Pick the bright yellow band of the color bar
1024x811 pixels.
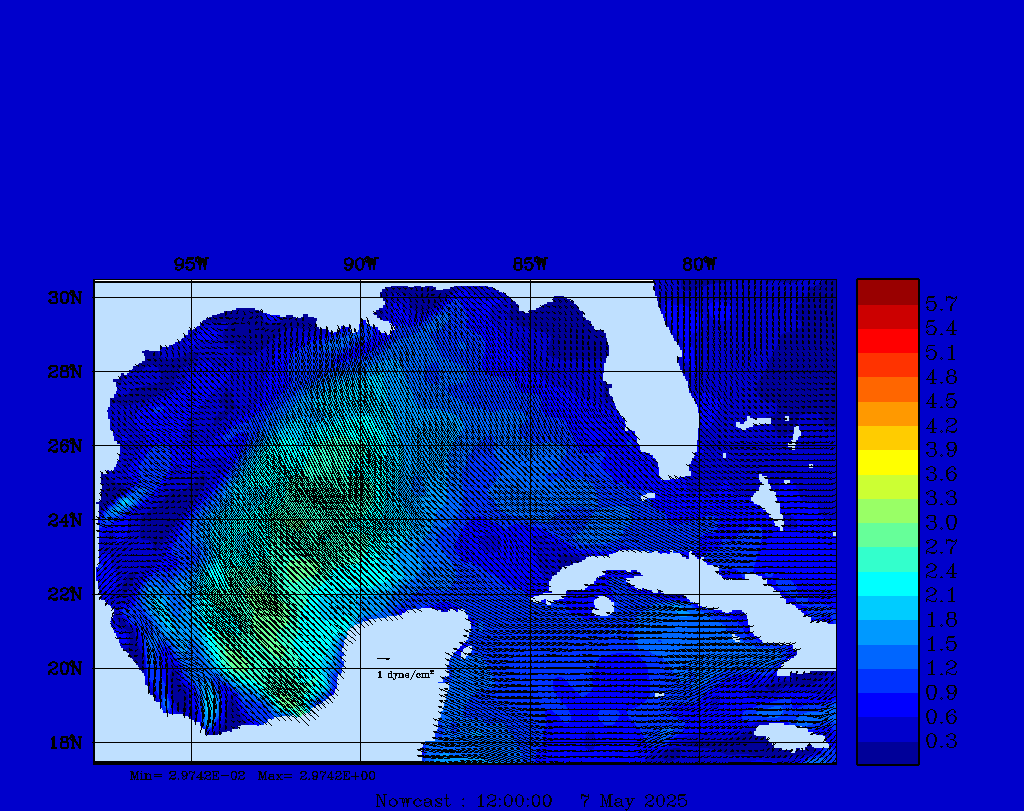pos(888,462)
